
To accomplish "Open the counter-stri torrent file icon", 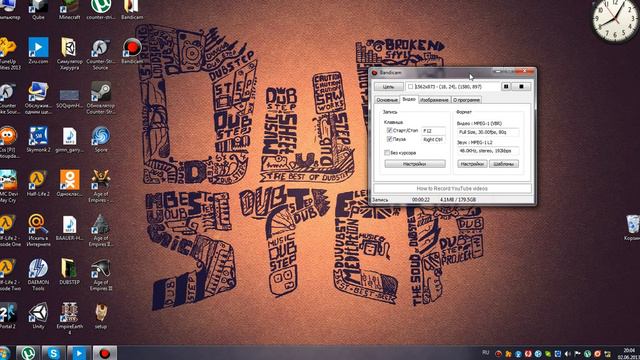I will click(100, 10).
